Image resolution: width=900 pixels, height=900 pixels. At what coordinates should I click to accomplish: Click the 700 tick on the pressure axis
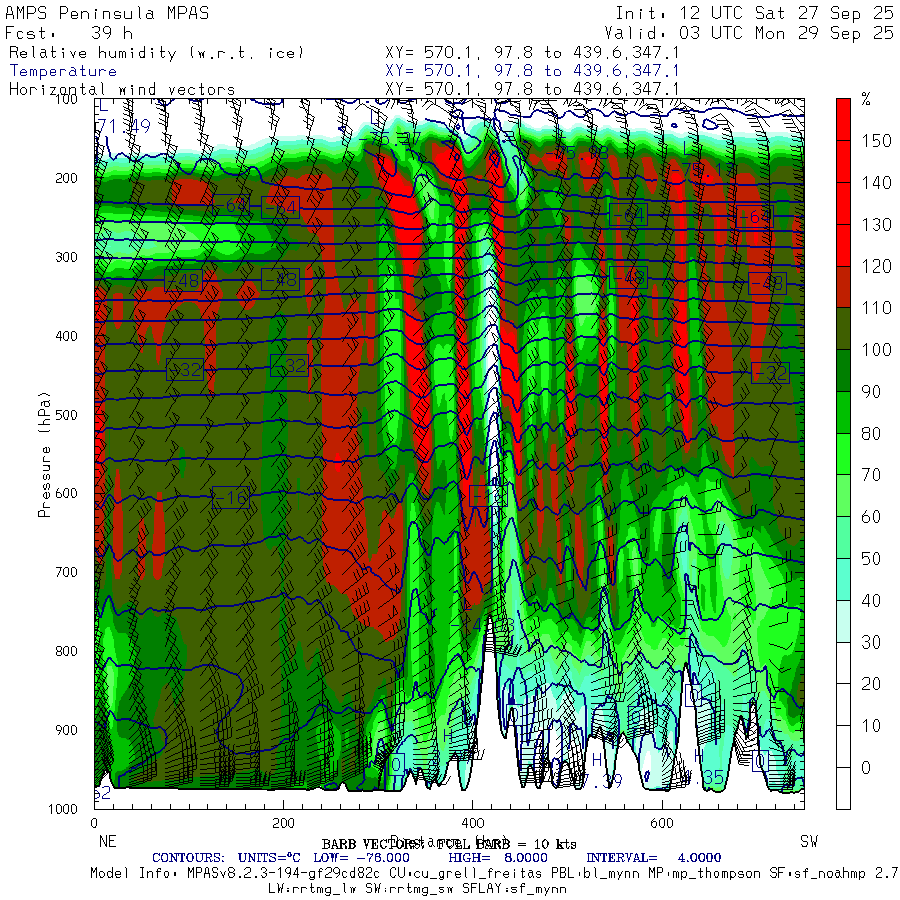click(x=66, y=572)
